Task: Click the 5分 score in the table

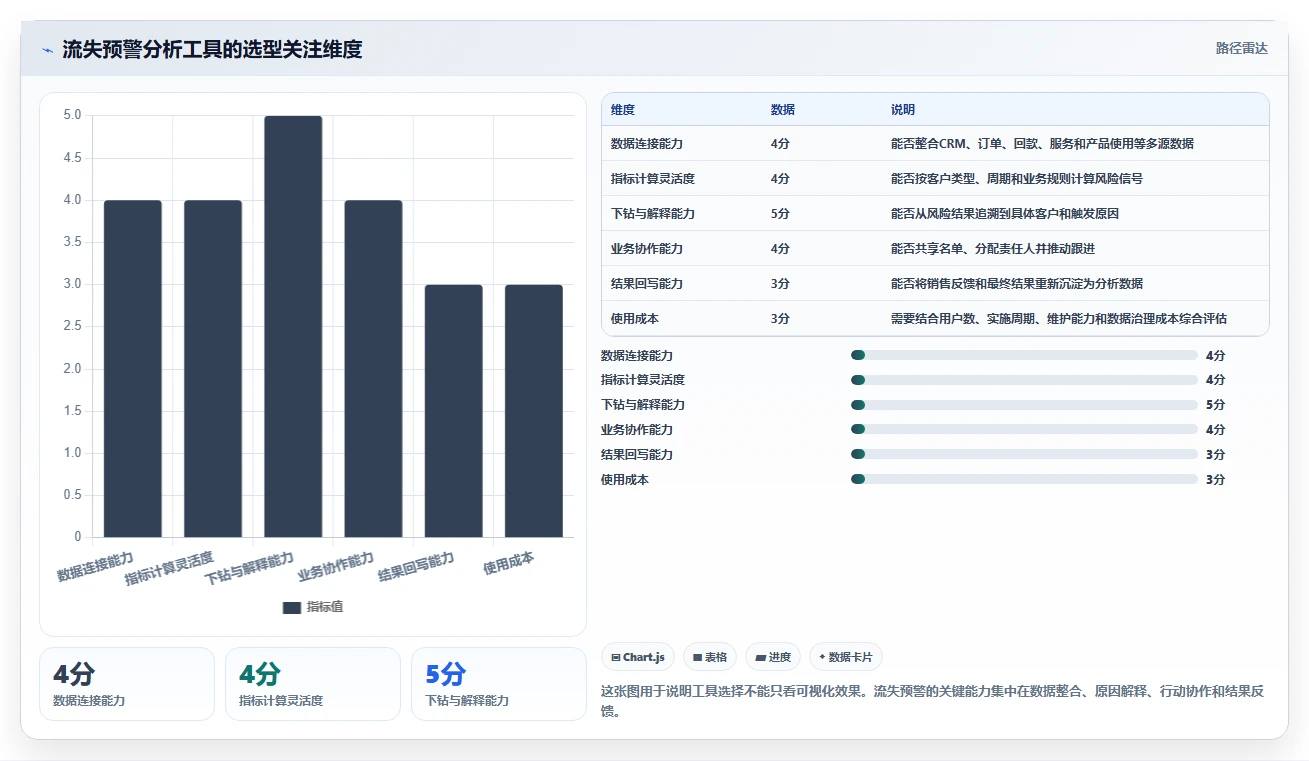Action: click(780, 214)
